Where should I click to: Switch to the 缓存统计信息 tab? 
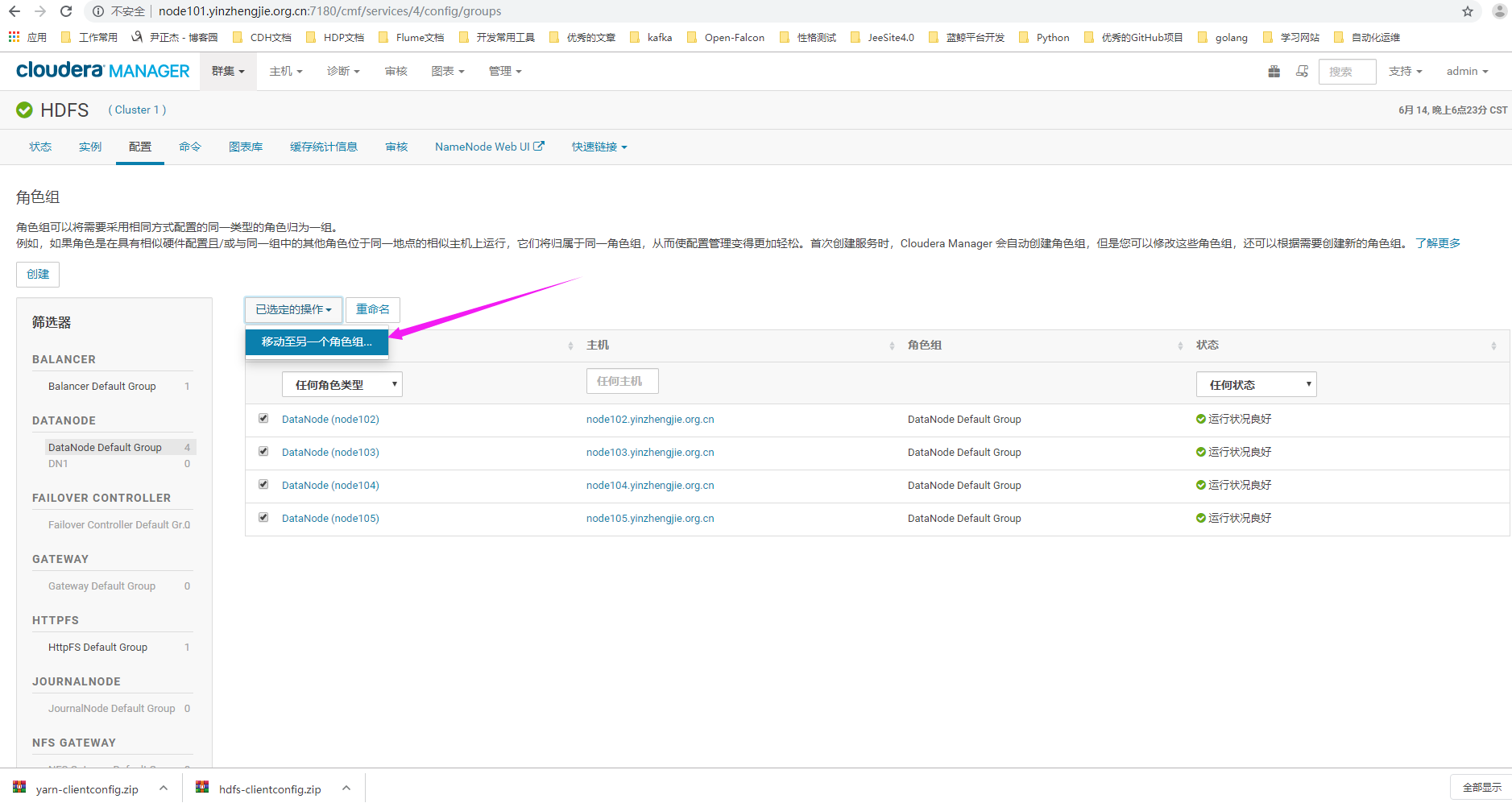[x=324, y=147]
